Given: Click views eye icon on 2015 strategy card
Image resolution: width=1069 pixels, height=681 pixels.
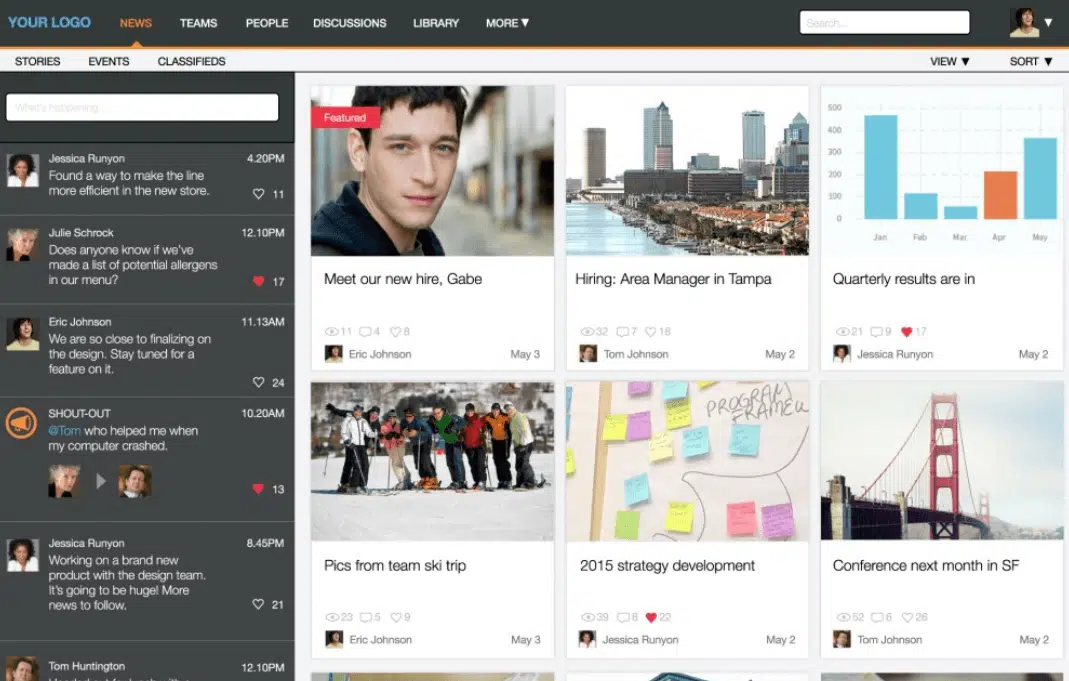Looking at the screenshot, I should tap(587, 617).
